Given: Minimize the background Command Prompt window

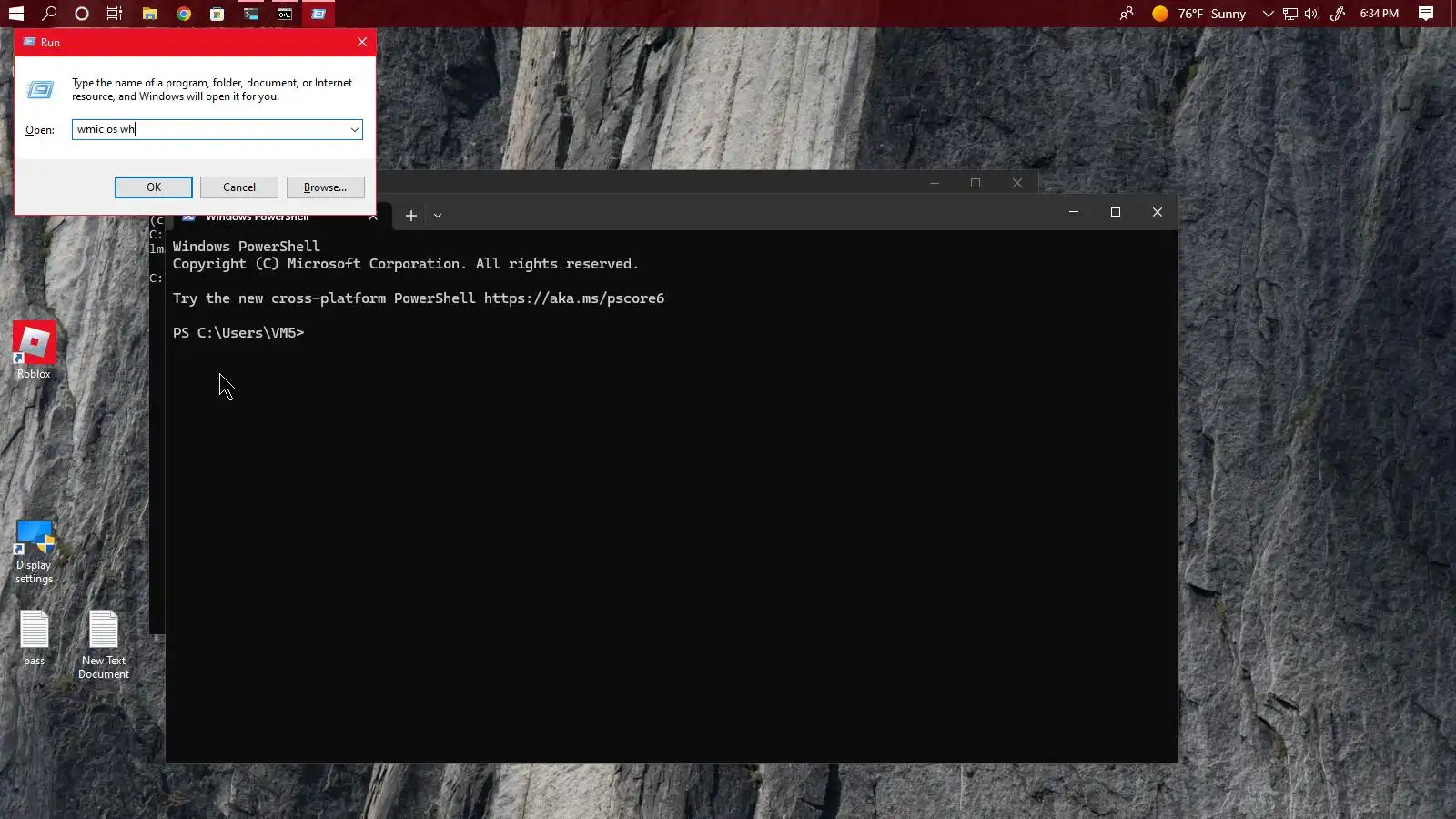Looking at the screenshot, I should [x=934, y=183].
